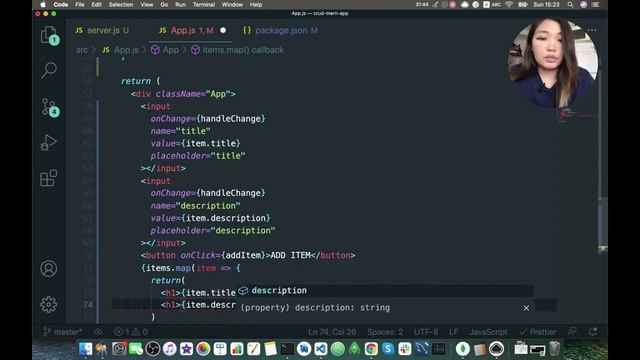The image size is (640, 360).
Task: Open the Manage gear icon
Action: click(x=49, y=304)
